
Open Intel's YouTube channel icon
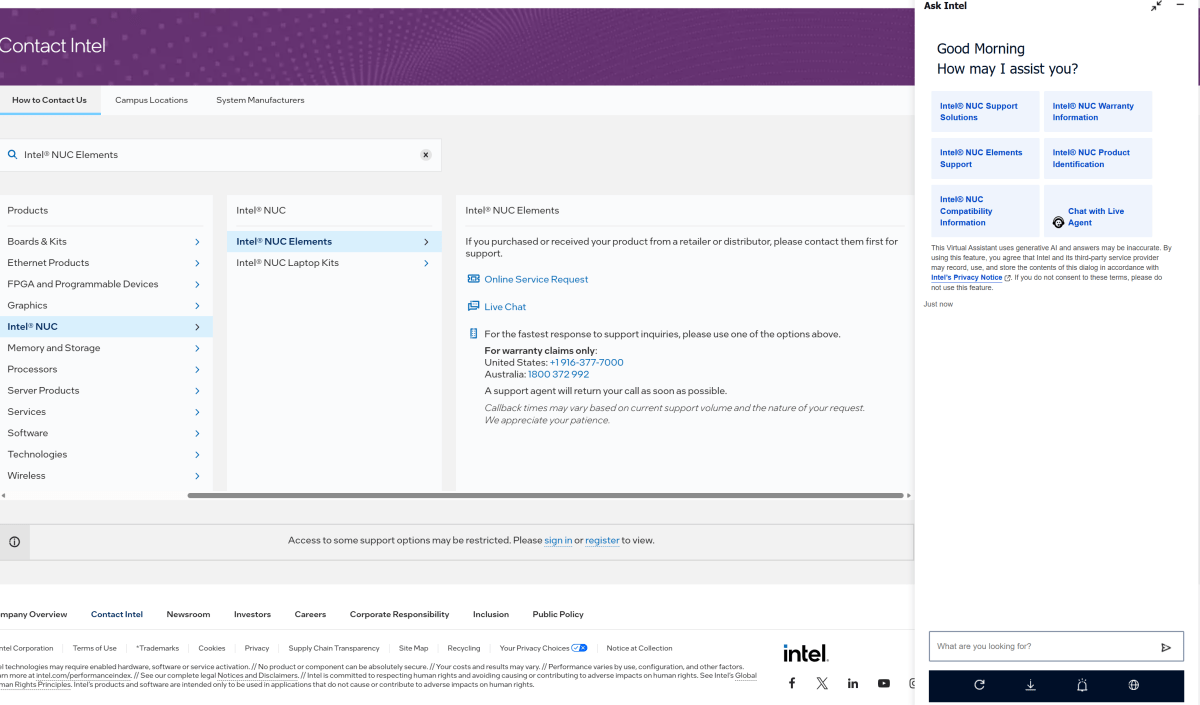[883, 683]
